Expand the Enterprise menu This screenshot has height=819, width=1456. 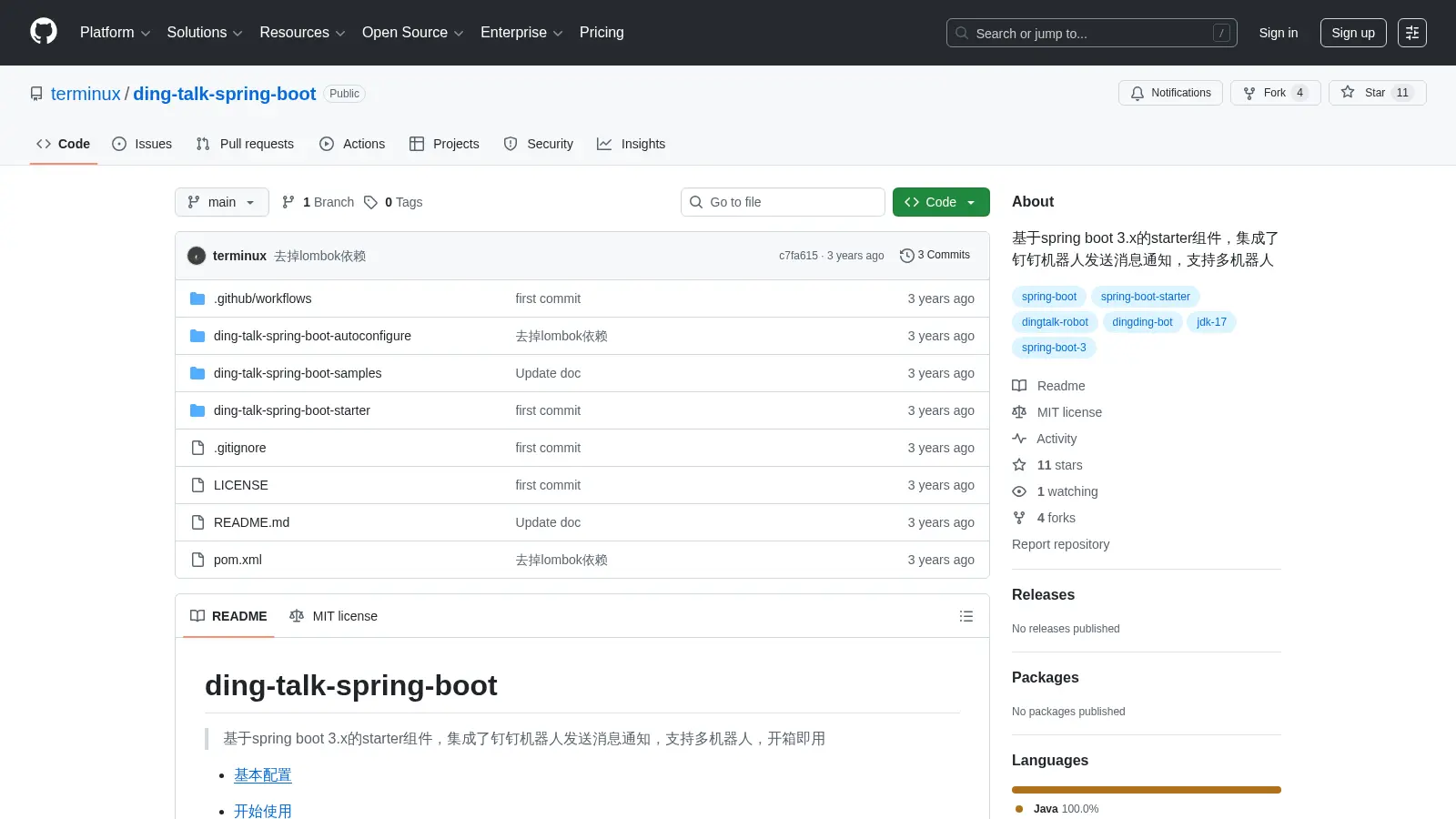(521, 33)
